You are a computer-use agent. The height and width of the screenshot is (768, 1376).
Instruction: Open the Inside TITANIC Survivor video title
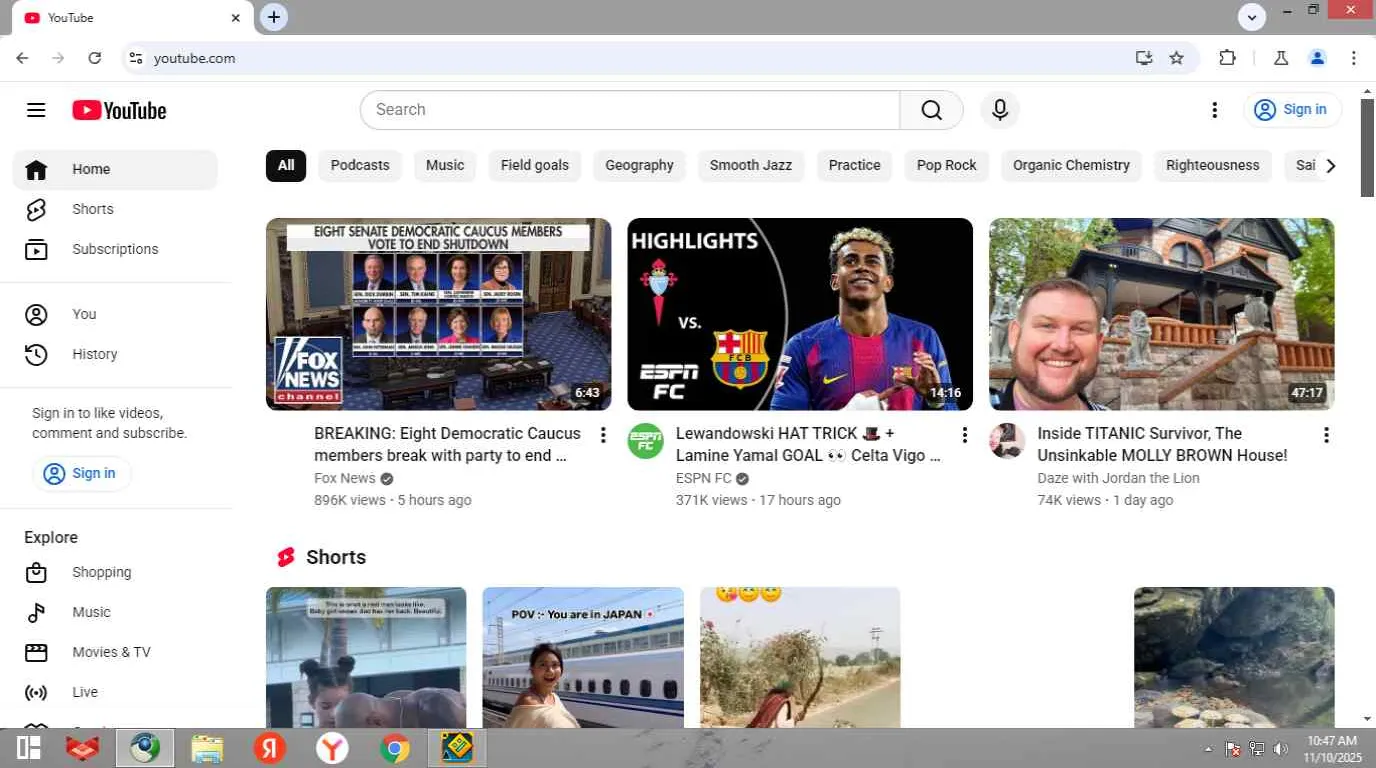tap(1163, 445)
